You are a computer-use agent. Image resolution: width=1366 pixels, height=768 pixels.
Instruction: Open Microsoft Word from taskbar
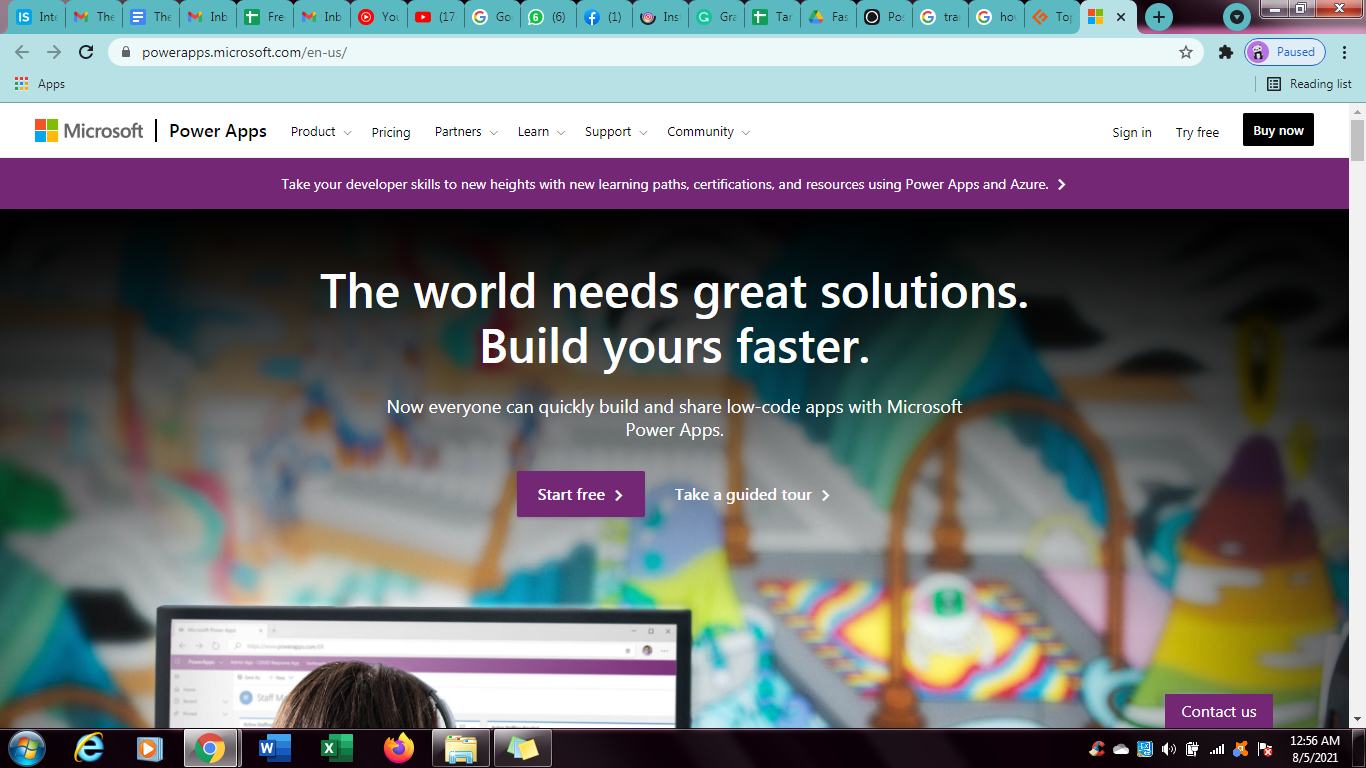tap(274, 748)
